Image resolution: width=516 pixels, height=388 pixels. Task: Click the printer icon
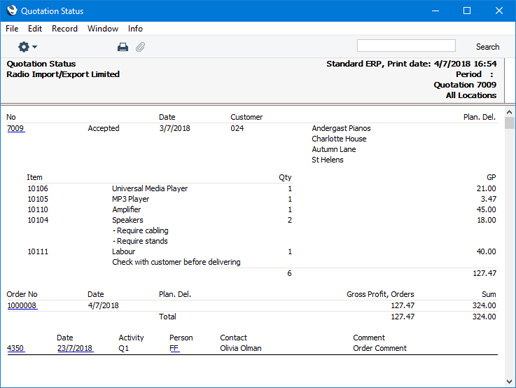point(123,47)
